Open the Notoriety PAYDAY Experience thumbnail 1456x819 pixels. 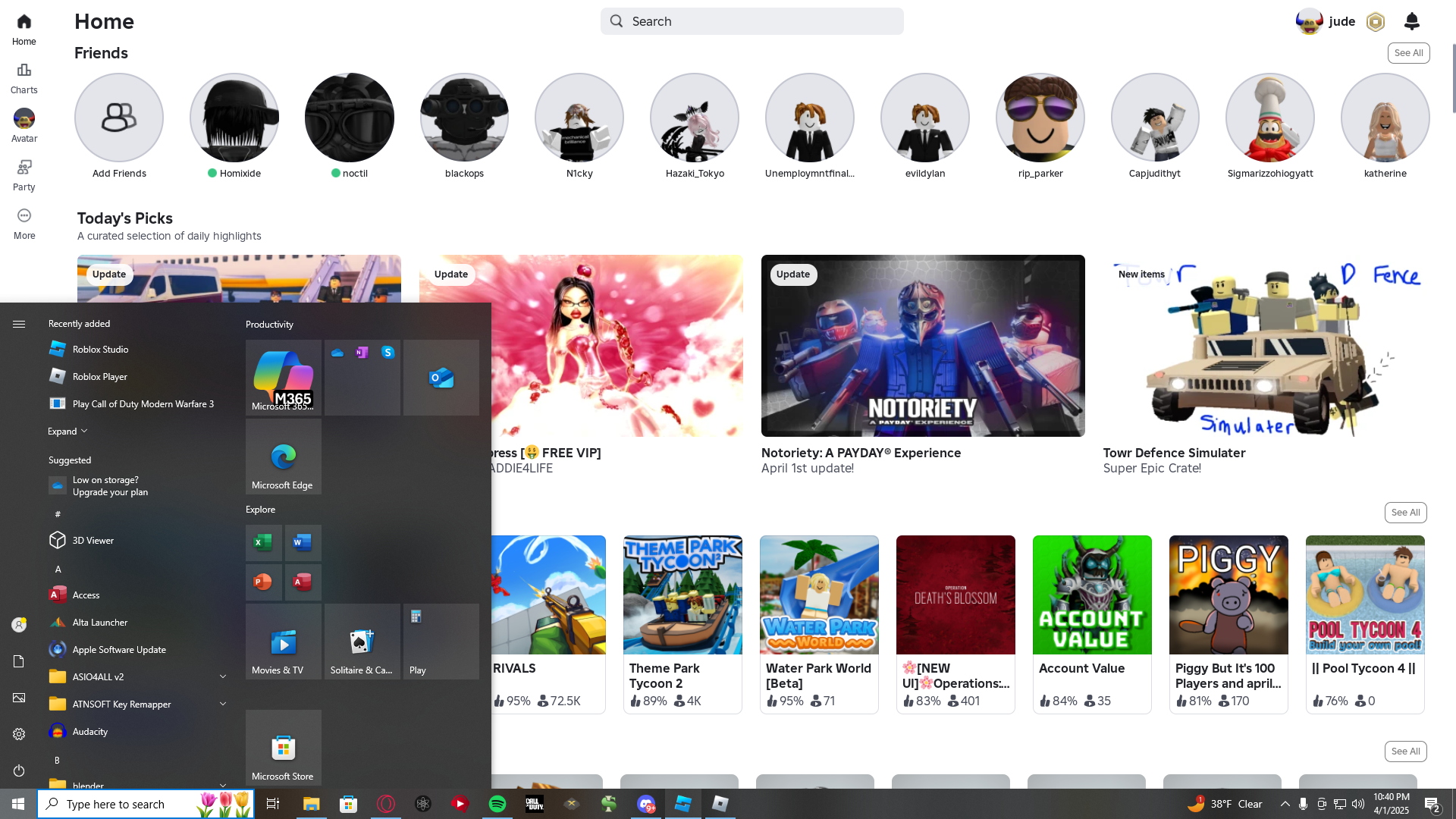(x=923, y=346)
